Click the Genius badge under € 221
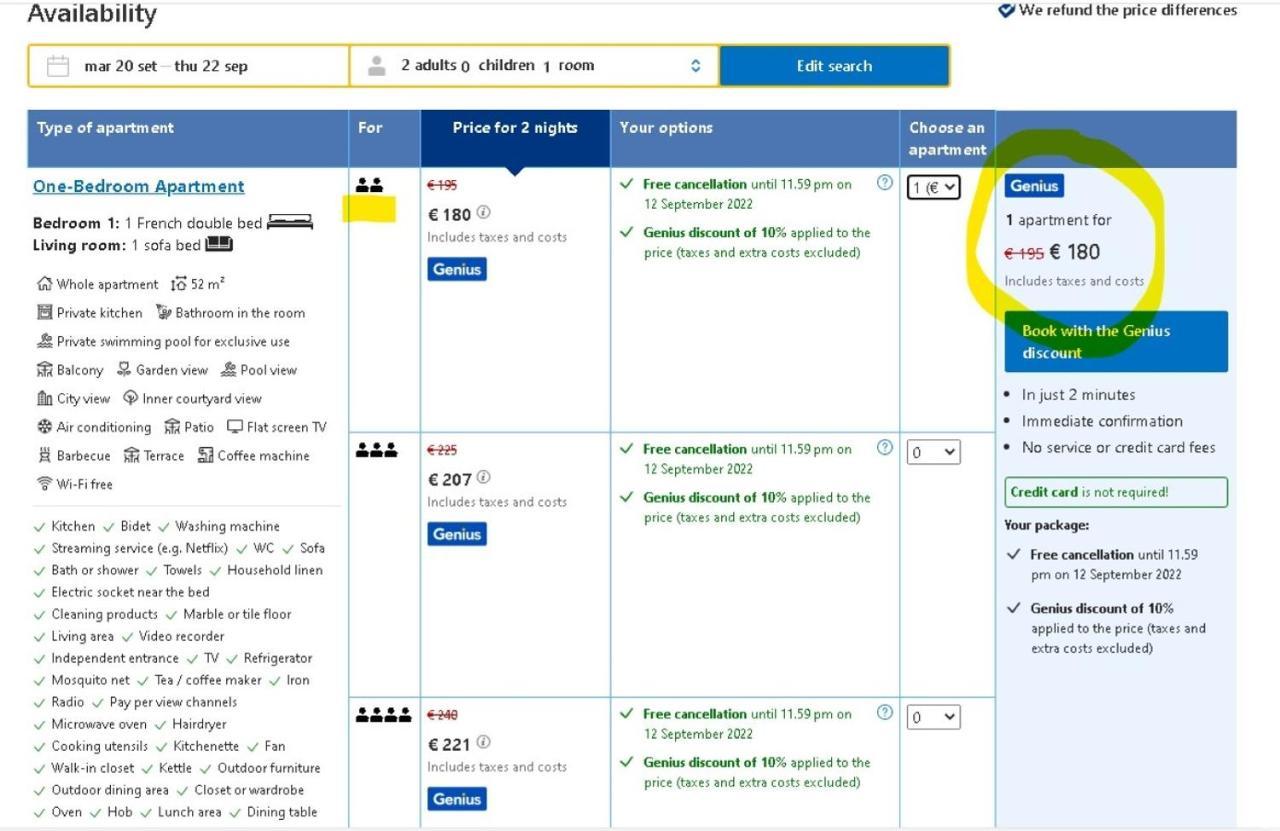The width and height of the screenshot is (1280, 831). point(457,799)
